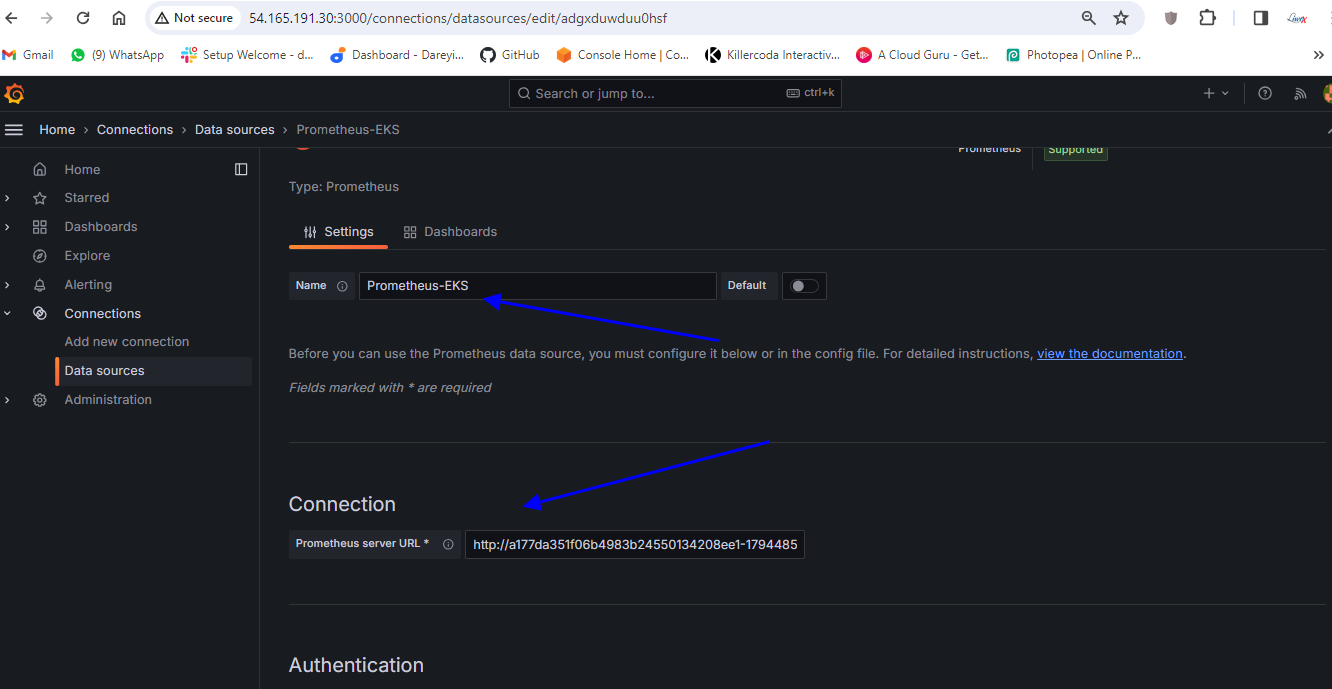The image size is (1332, 689).
Task: Click the Name field info icon
Action: tap(342, 286)
